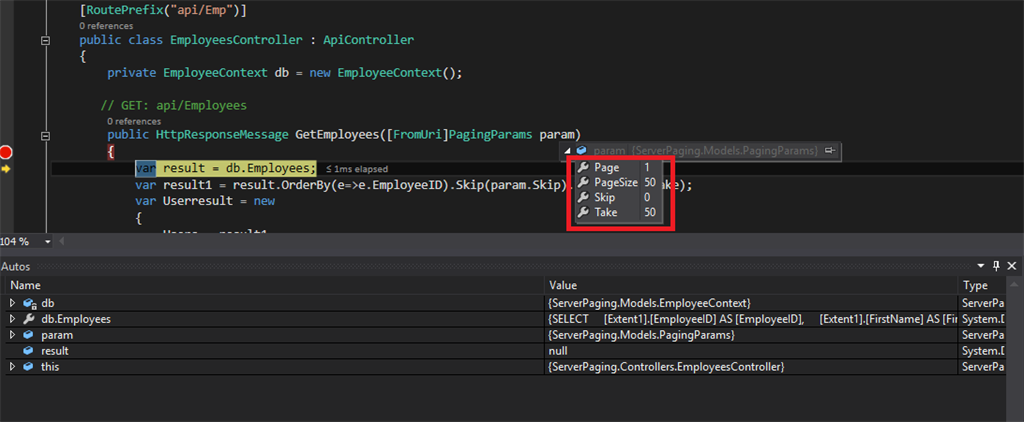Expand the db variable in Autos
The height and width of the screenshot is (422, 1024).
[x=12, y=302]
